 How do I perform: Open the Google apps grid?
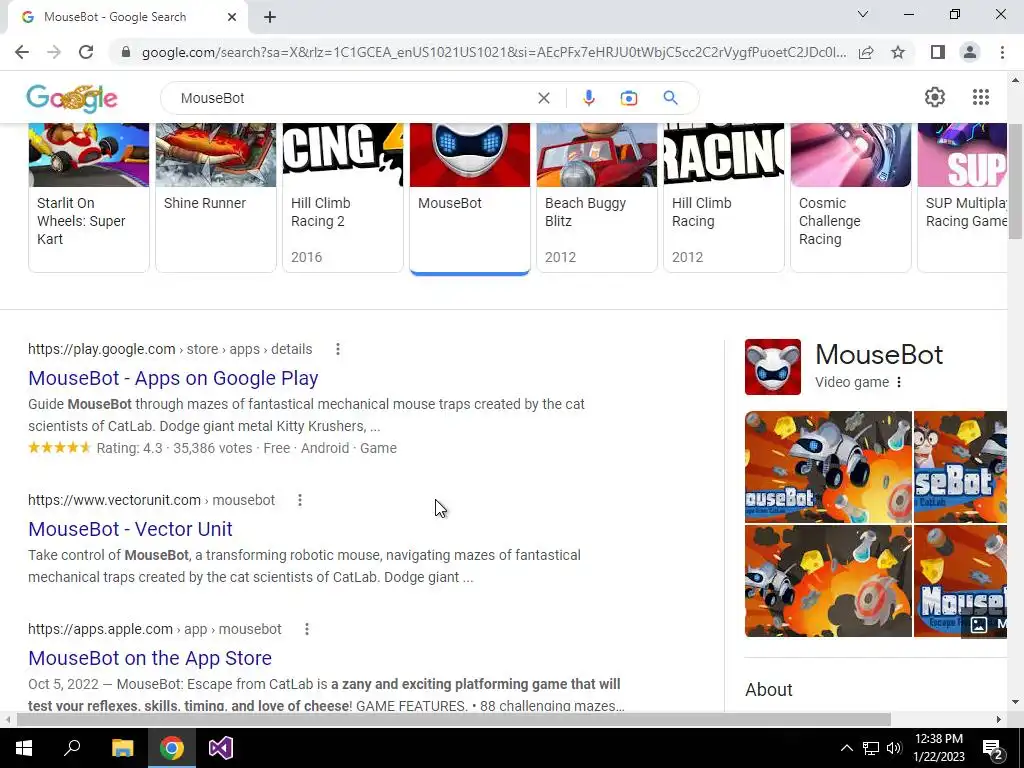(981, 97)
